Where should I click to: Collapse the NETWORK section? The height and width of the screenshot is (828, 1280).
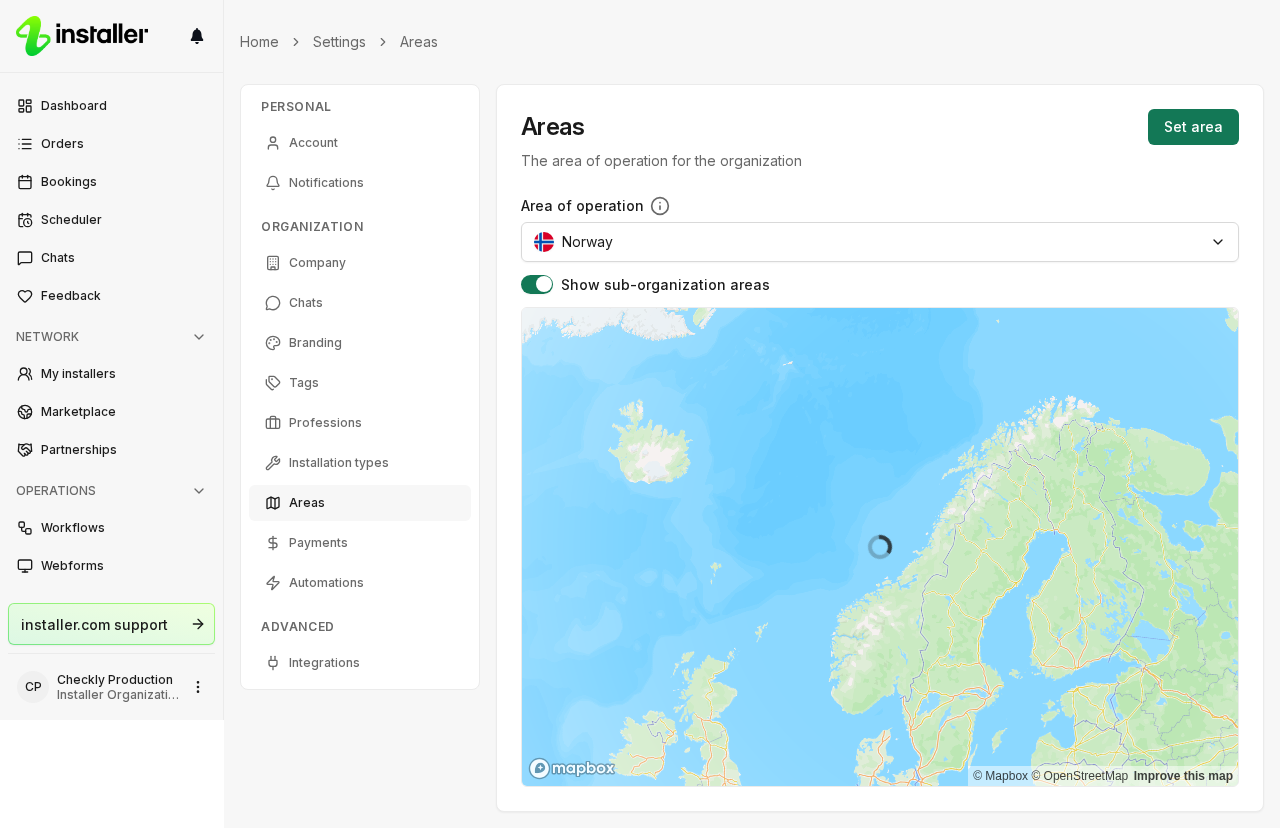111,337
